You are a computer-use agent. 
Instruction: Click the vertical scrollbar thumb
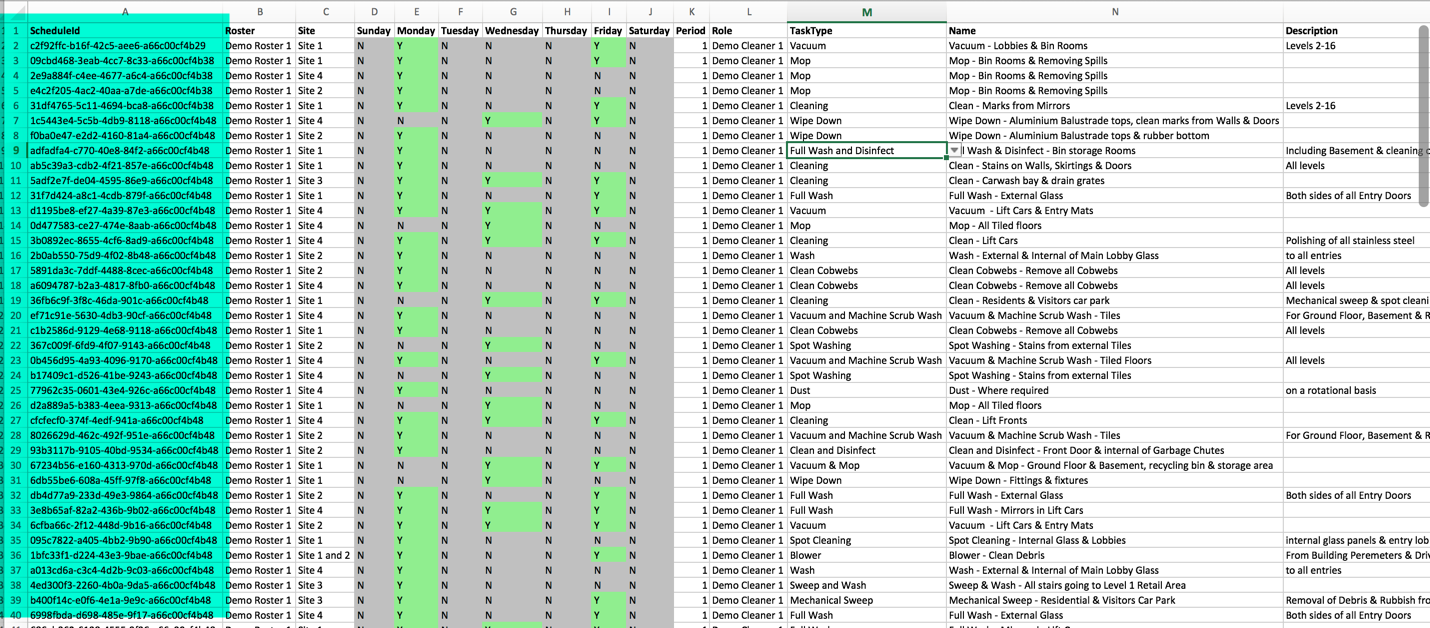[x=1423, y=115]
